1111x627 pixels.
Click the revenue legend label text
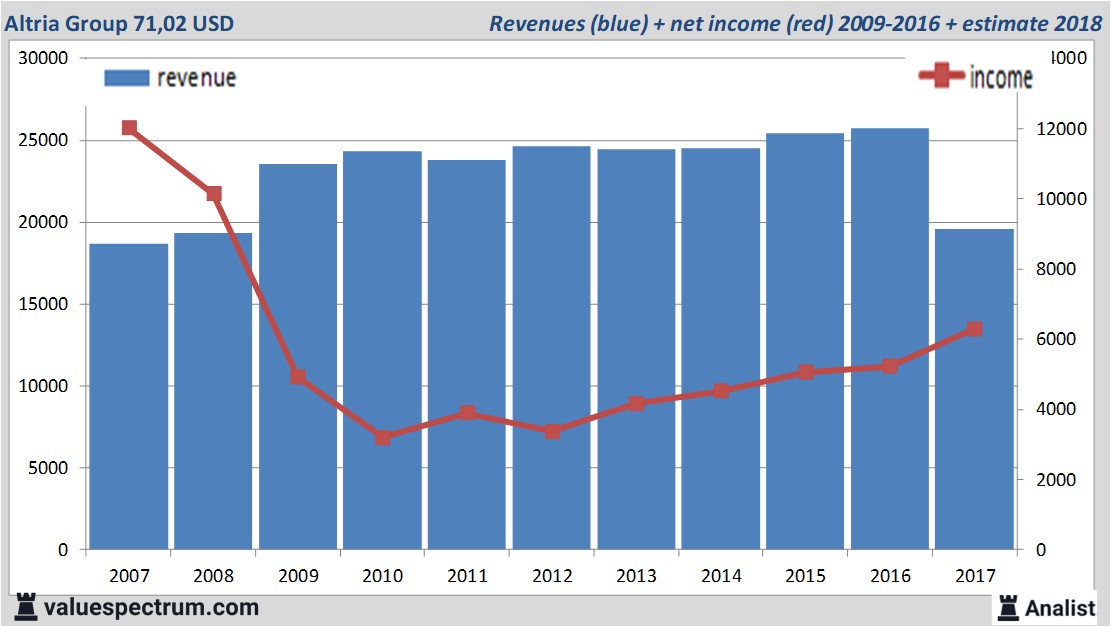click(x=196, y=78)
